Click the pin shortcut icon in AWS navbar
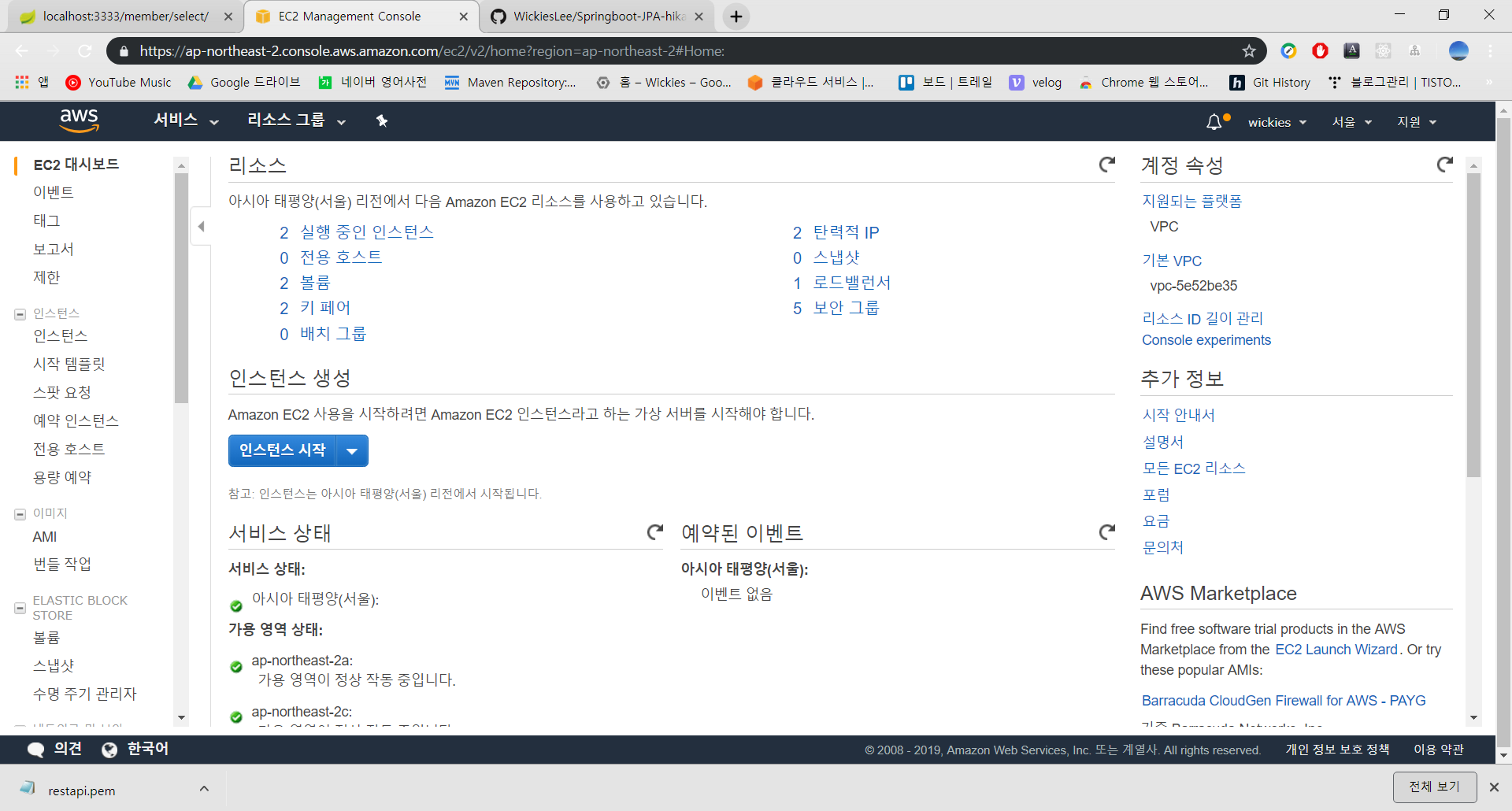 point(382,120)
